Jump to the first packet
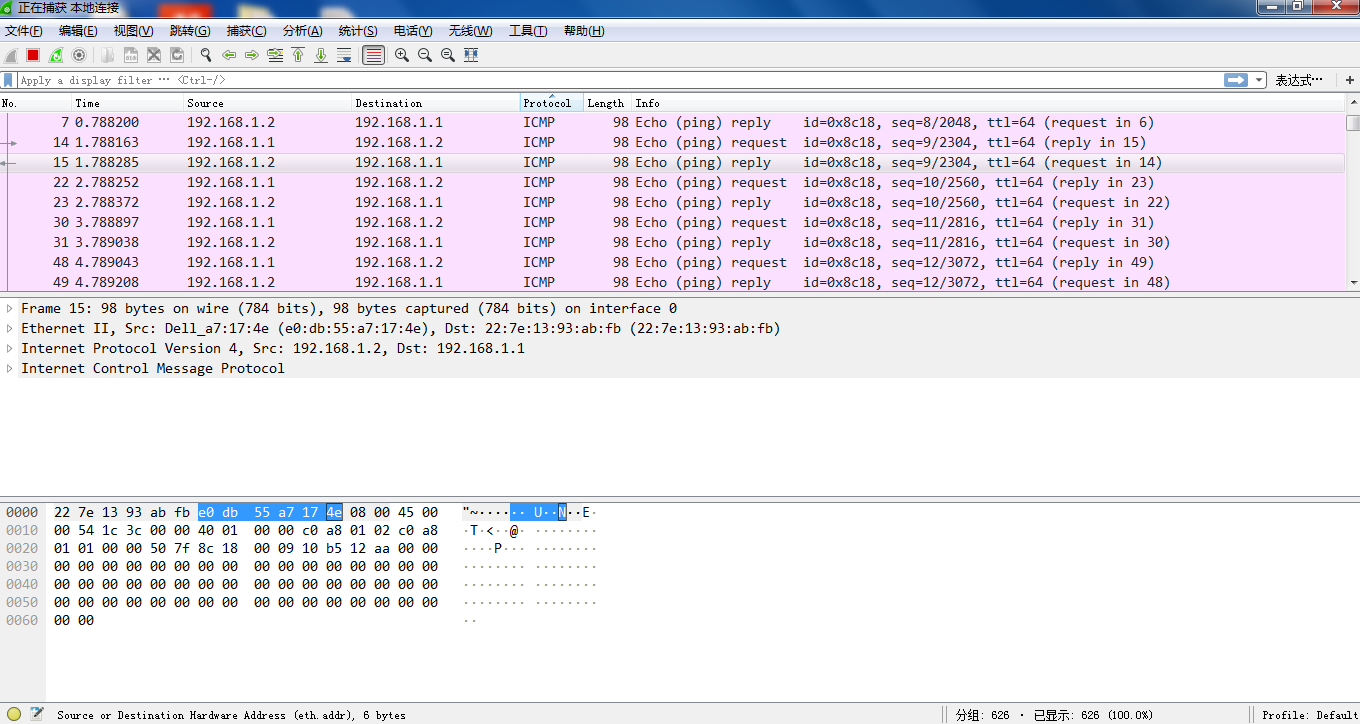 [298, 55]
